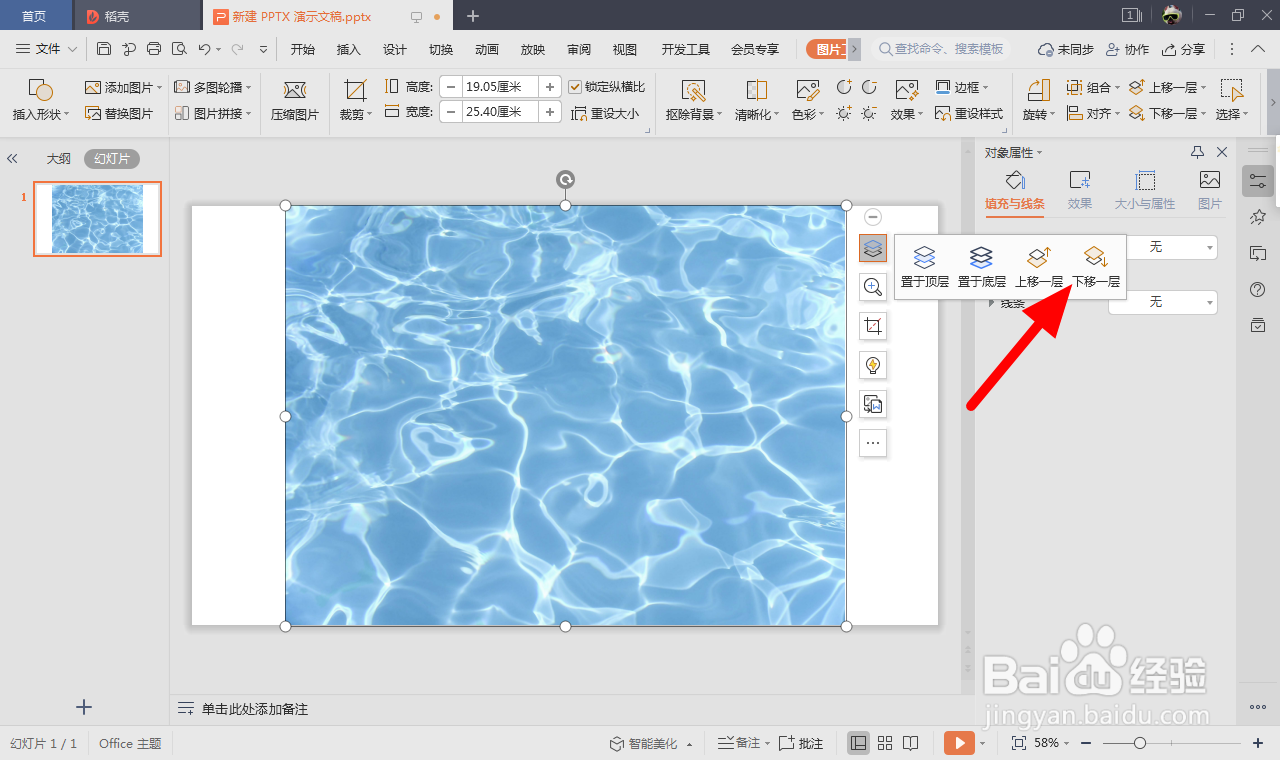Click the Print icon in quick access toolbar
1280x760 pixels.
point(154,49)
